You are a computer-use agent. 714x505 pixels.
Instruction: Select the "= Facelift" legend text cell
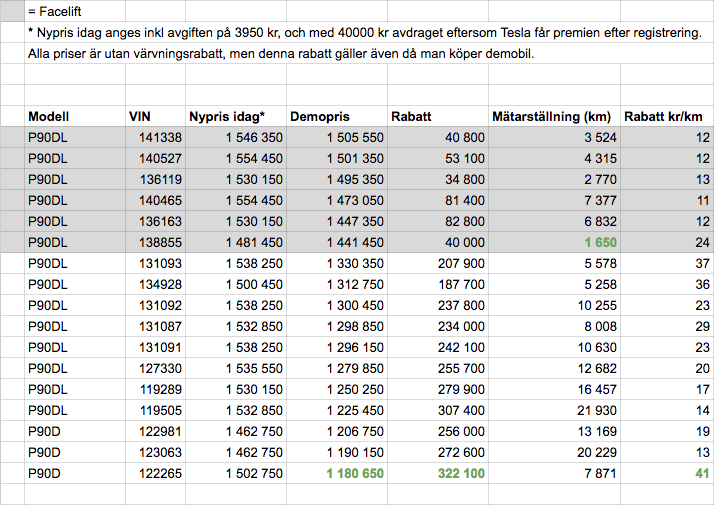point(61,11)
